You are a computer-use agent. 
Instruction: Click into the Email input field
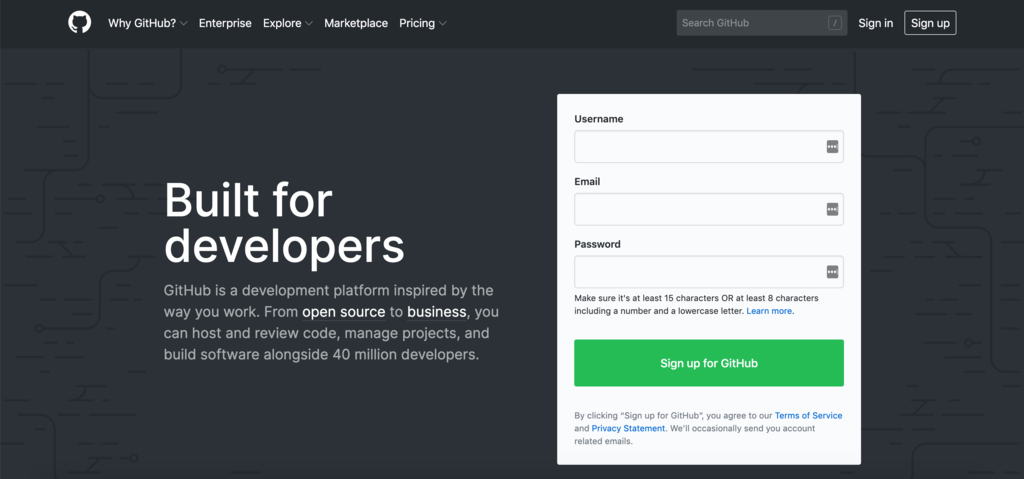(709, 209)
